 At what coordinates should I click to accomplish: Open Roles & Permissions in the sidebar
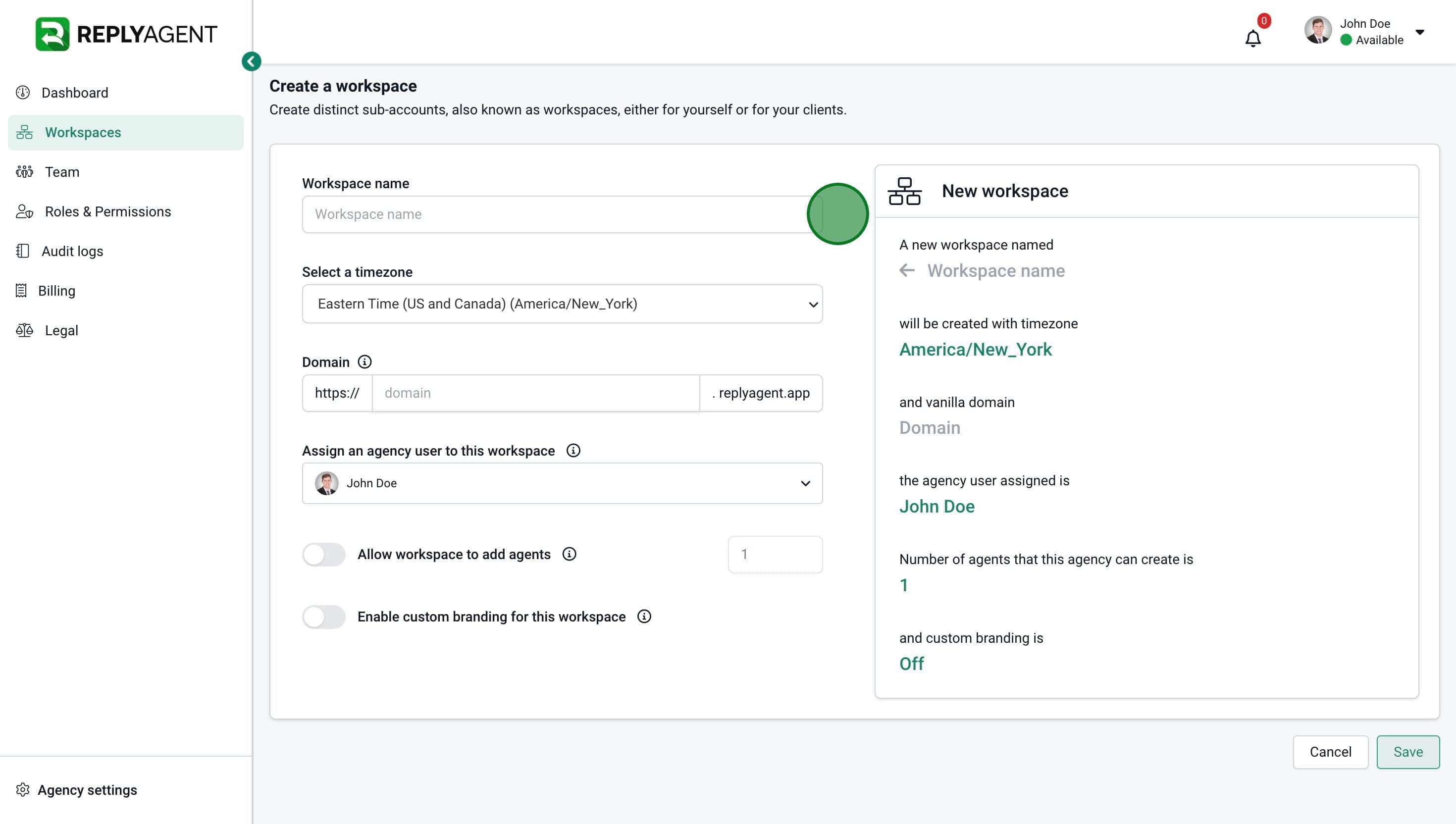click(107, 211)
